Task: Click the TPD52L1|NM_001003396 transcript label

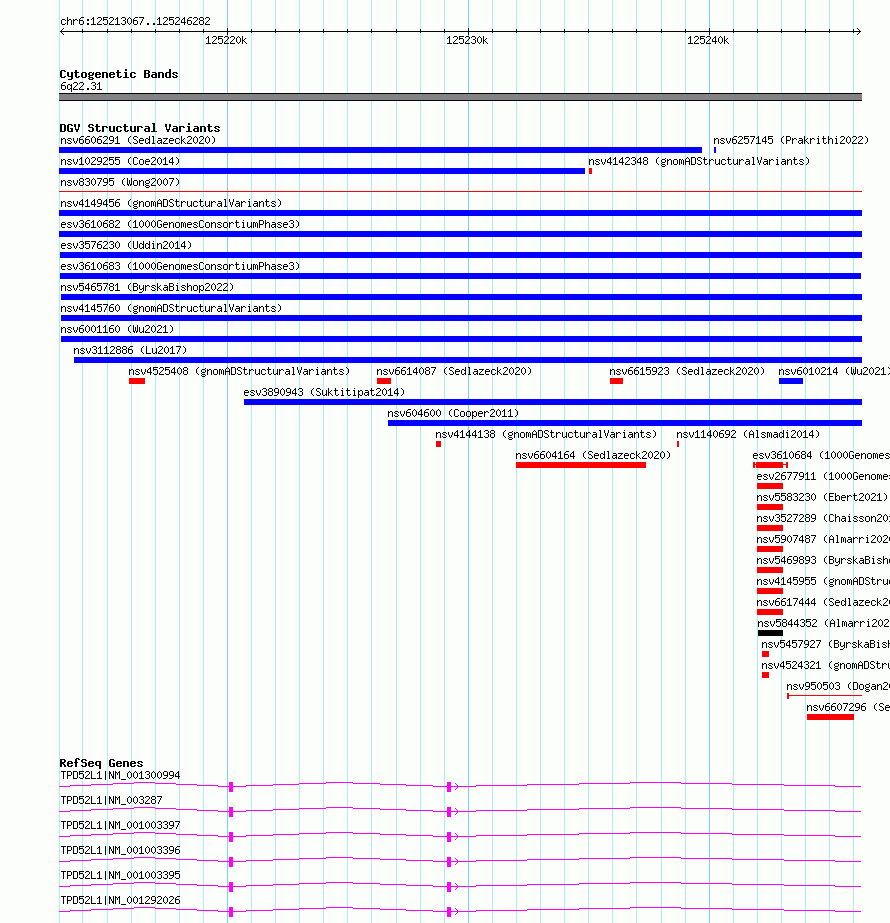Action: 120,851
